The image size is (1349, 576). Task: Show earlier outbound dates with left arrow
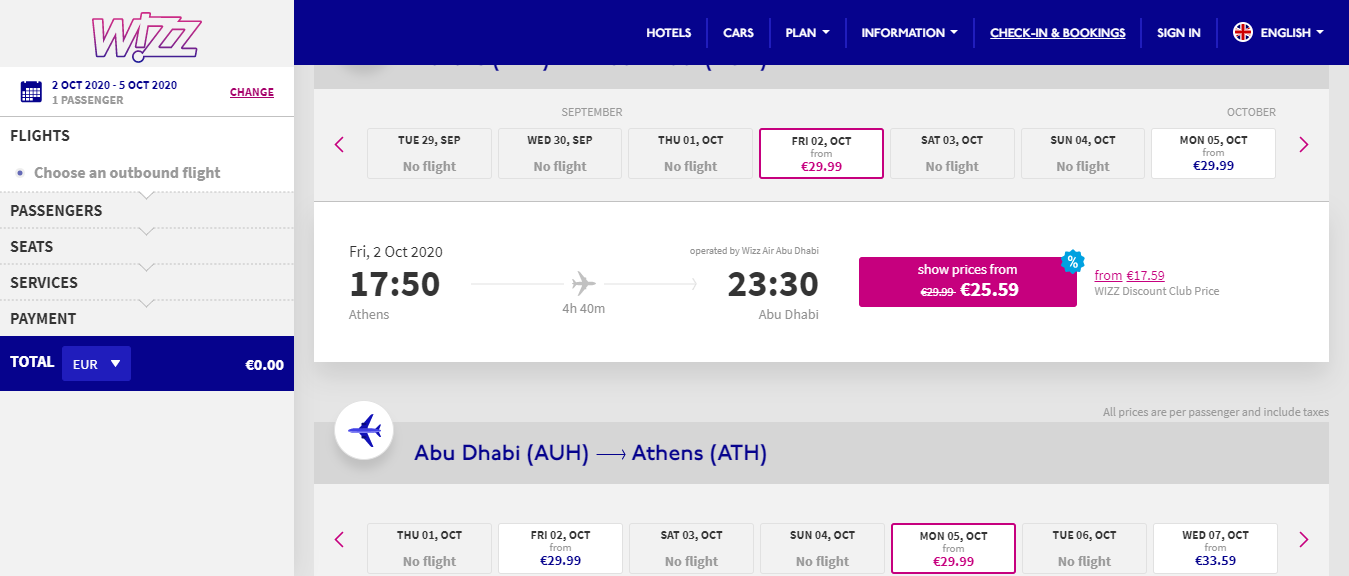click(339, 145)
